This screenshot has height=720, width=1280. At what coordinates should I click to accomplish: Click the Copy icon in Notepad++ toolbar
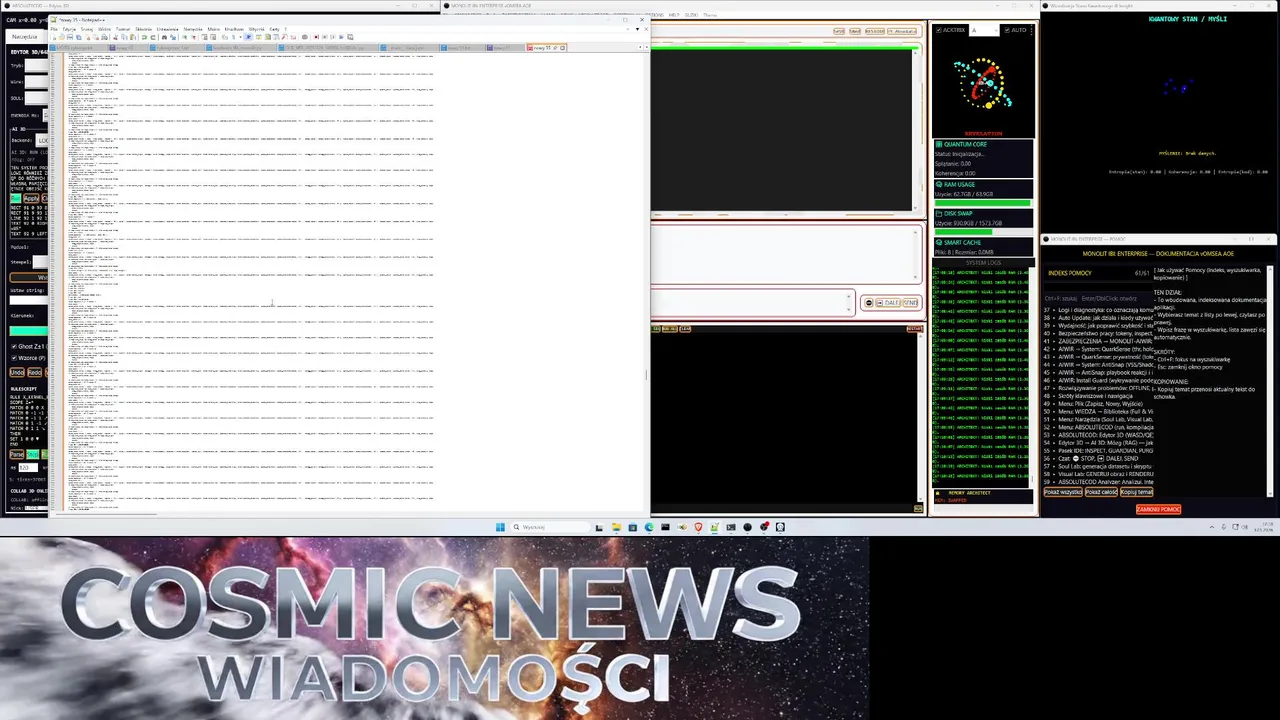click(x=124, y=37)
